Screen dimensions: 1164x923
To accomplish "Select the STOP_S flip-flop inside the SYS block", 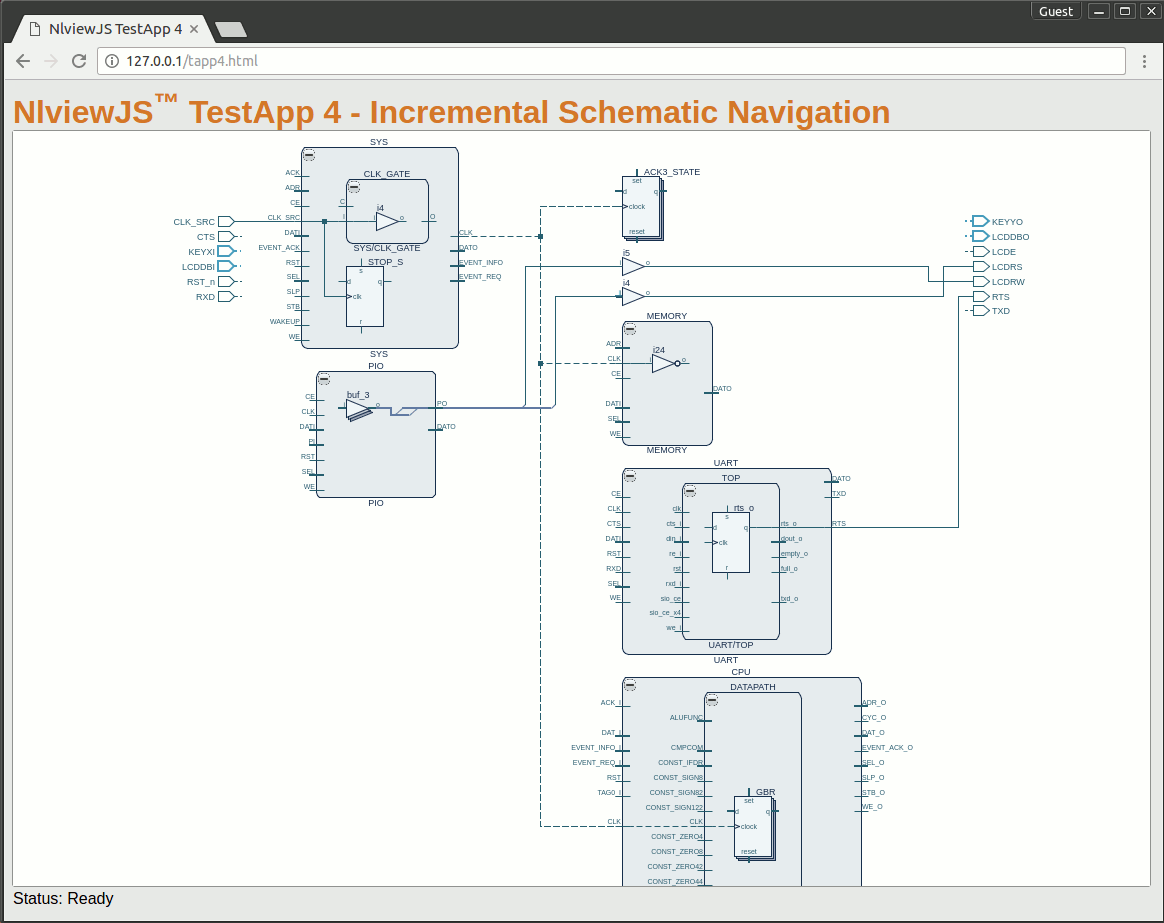I will tap(366, 295).
